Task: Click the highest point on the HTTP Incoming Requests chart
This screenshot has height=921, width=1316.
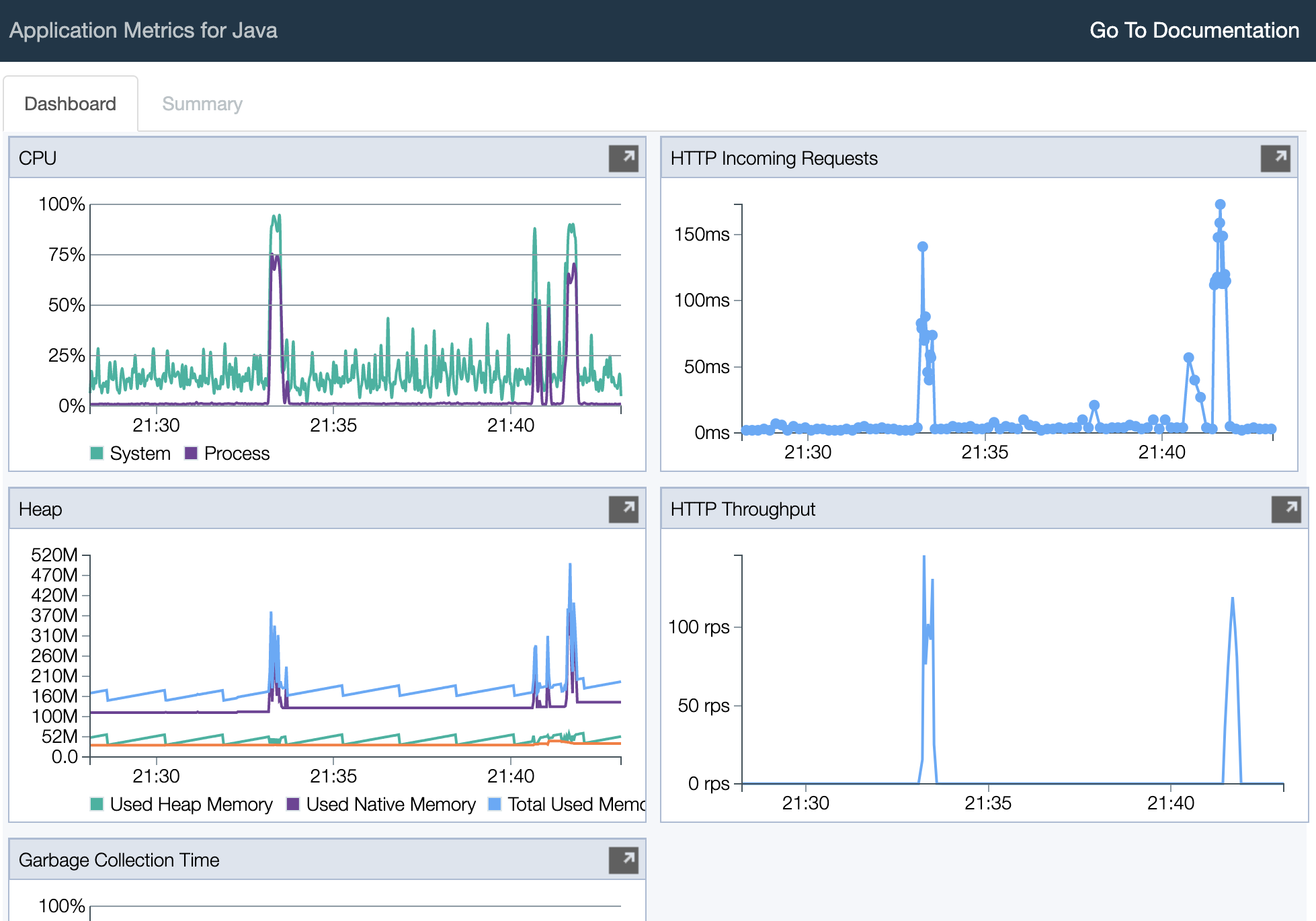Action: coord(1220,204)
